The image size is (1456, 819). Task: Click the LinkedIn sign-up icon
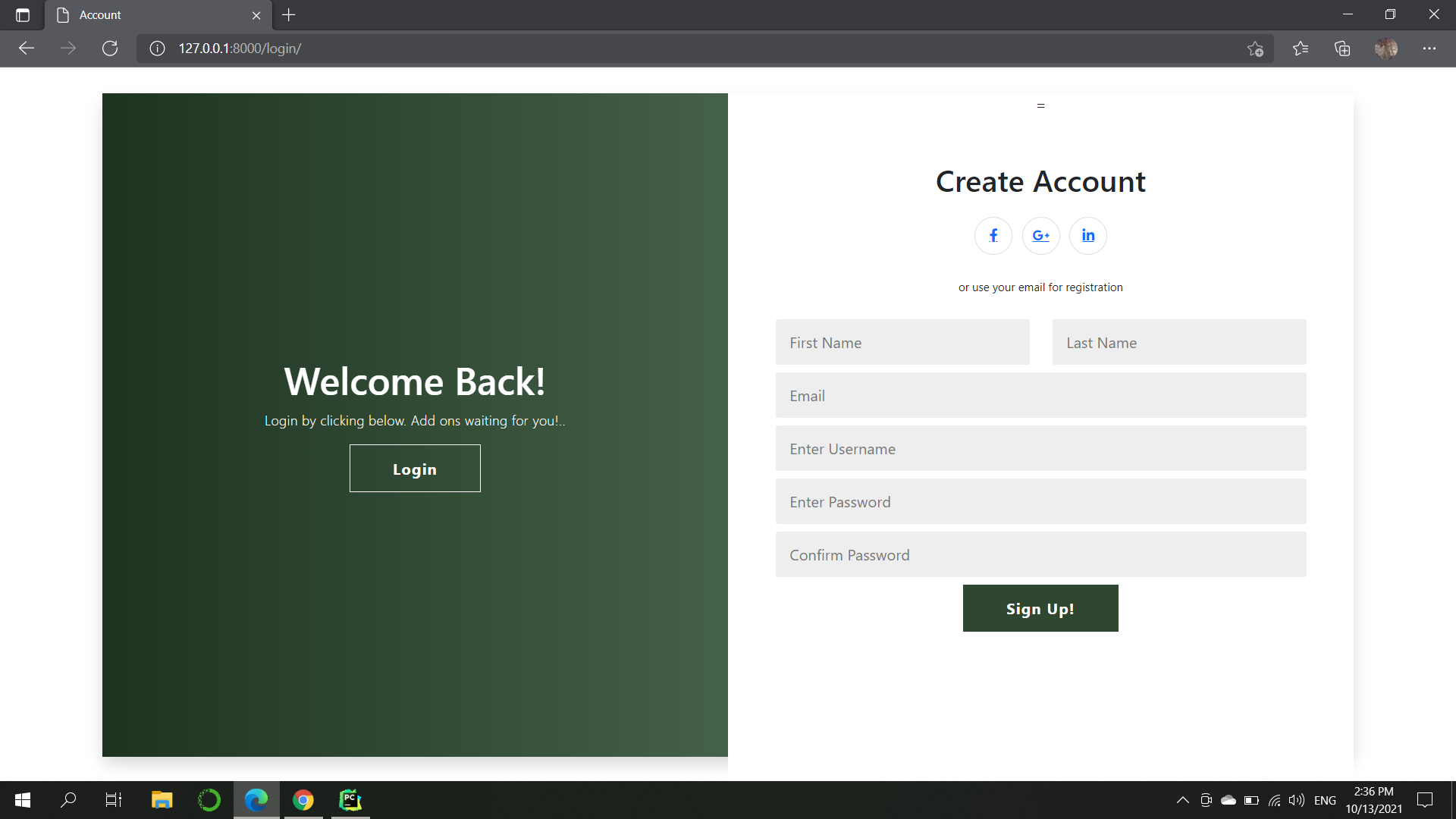pyautogui.click(x=1087, y=236)
